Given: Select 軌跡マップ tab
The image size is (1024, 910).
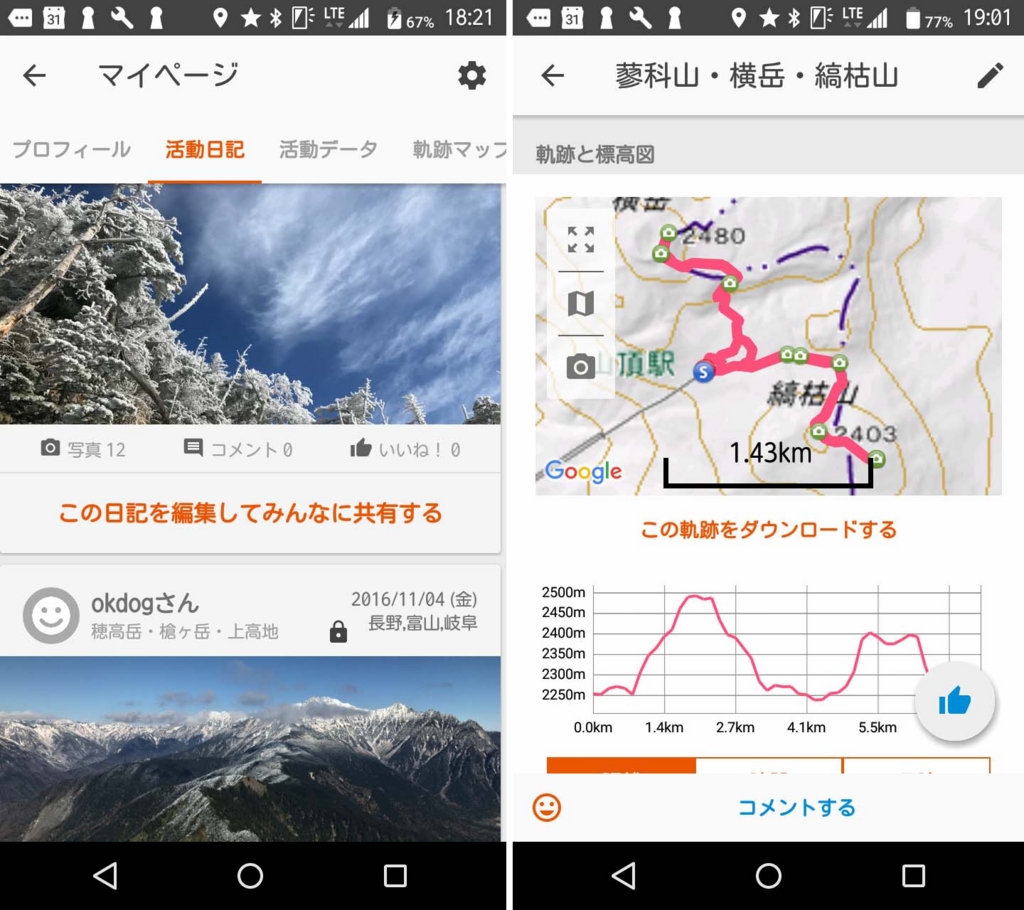Looking at the screenshot, I should tap(459, 150).
